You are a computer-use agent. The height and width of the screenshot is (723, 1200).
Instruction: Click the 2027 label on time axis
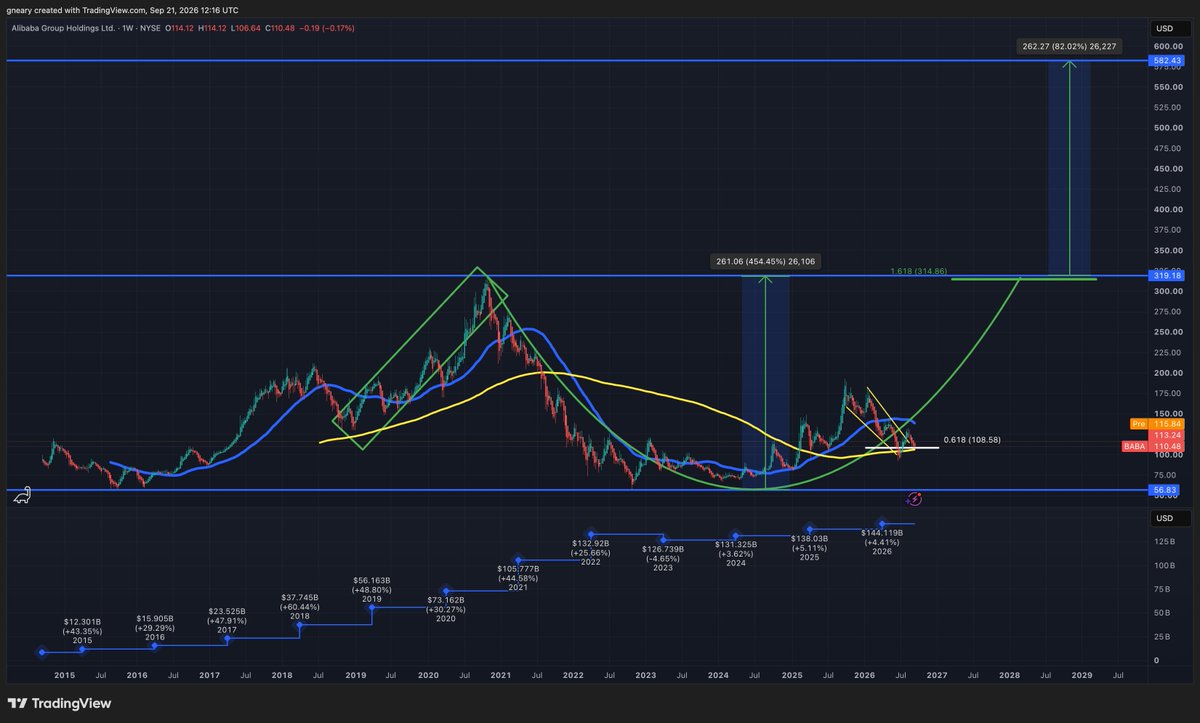pyautogui.click(x=937, y=676)
